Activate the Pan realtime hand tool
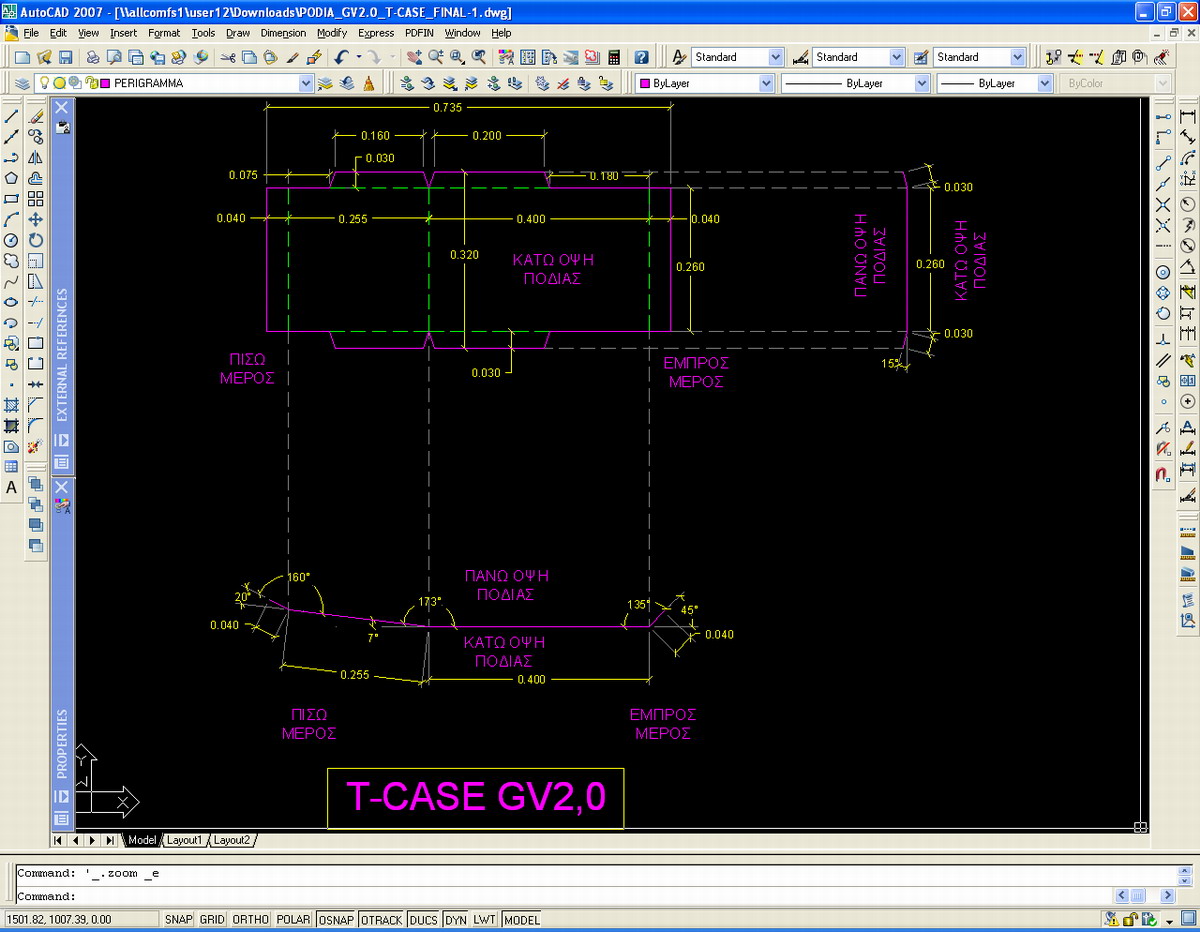This screenshot has width=1200, height=932. [x=412, y=57]
